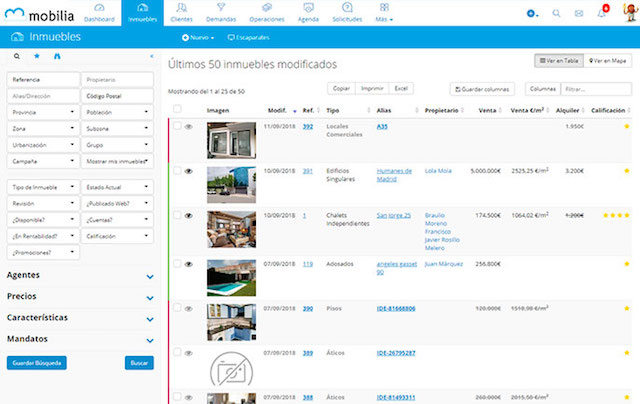
Task: Open the Lola Mola owner link
Action: tap(438, 171)
